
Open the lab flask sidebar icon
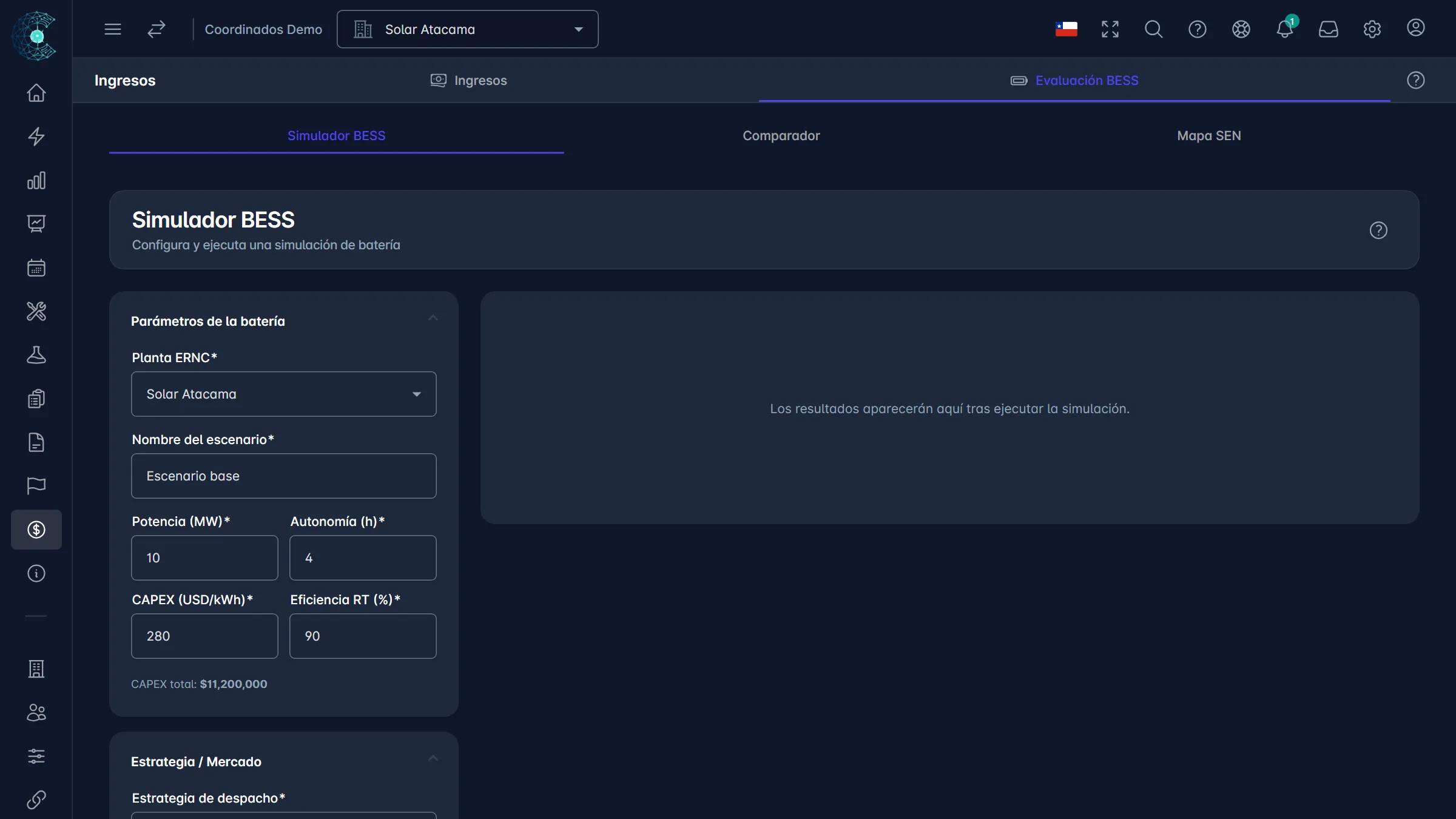pos(36,355)
